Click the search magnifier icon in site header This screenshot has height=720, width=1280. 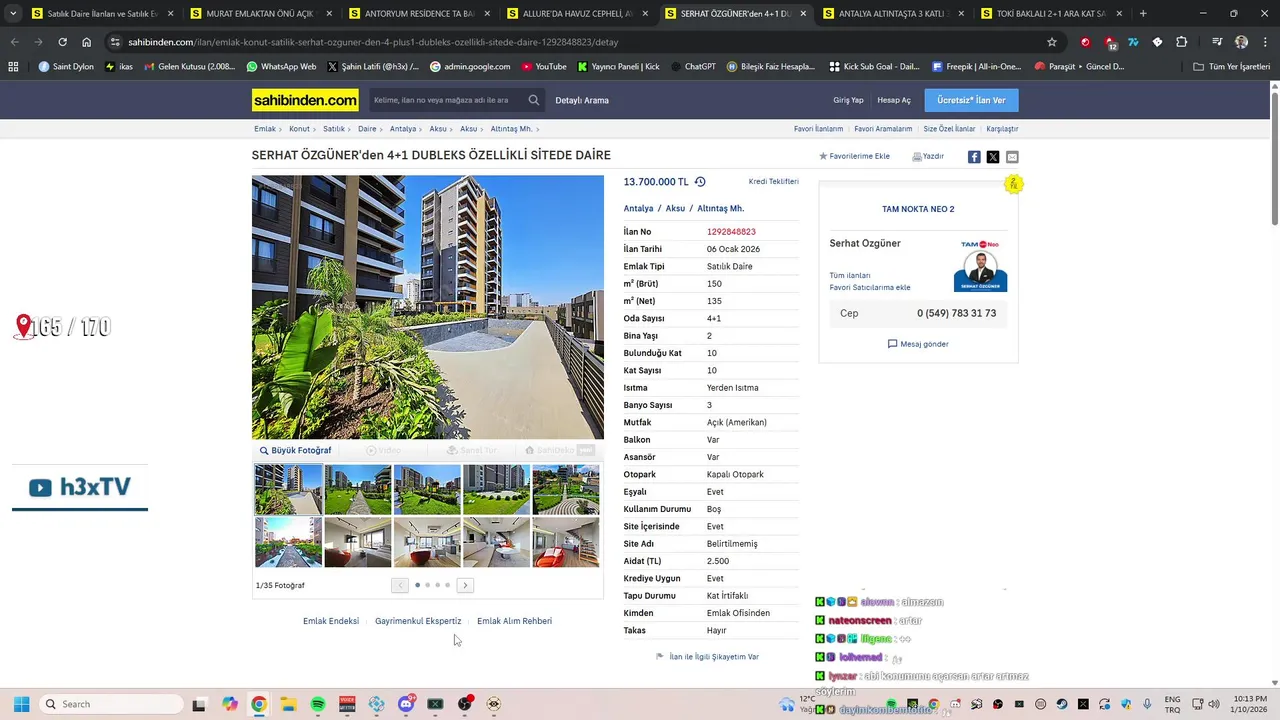click(534, 100)
